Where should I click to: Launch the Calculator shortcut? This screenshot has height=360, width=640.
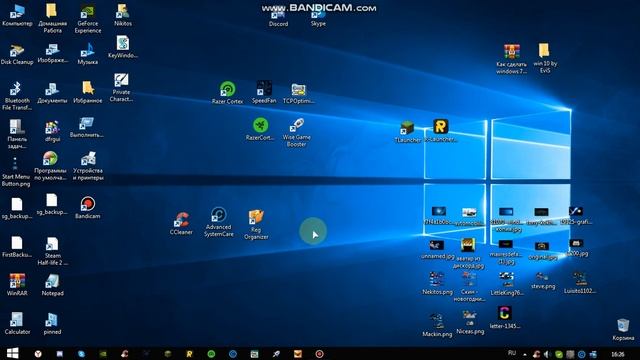[x=17, y=323]
